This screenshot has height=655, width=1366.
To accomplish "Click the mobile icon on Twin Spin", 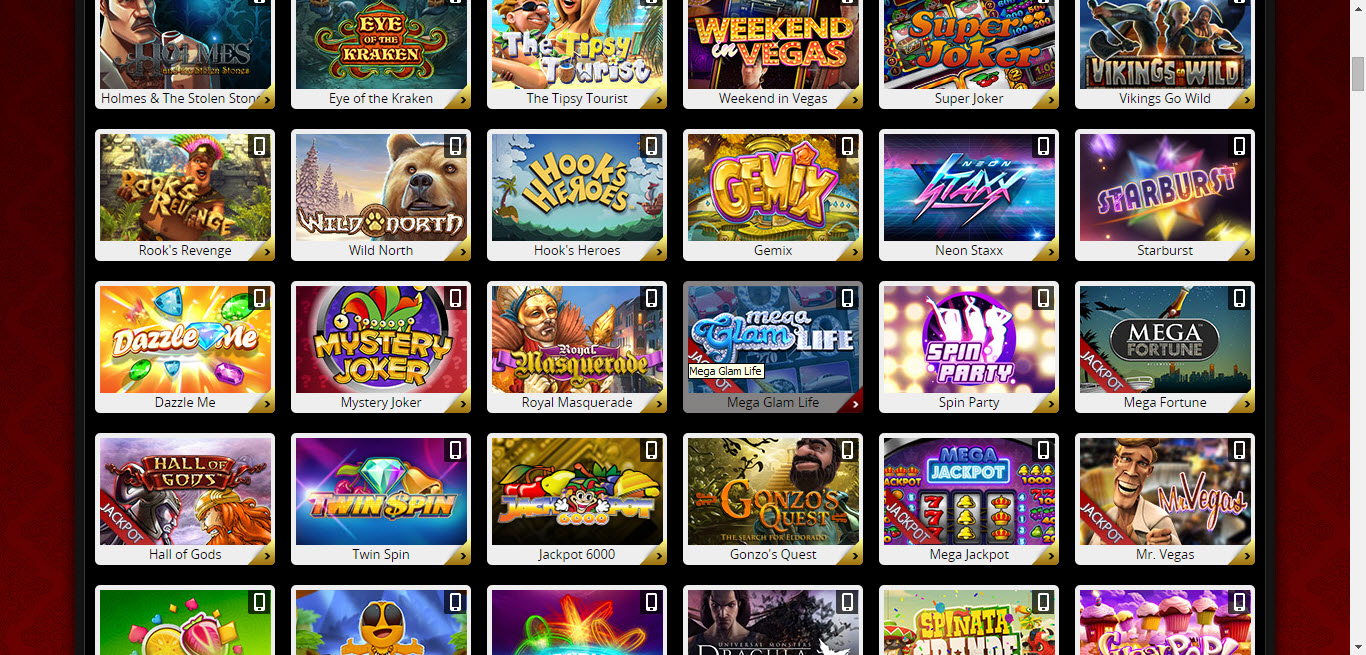I will pos(455,450).
